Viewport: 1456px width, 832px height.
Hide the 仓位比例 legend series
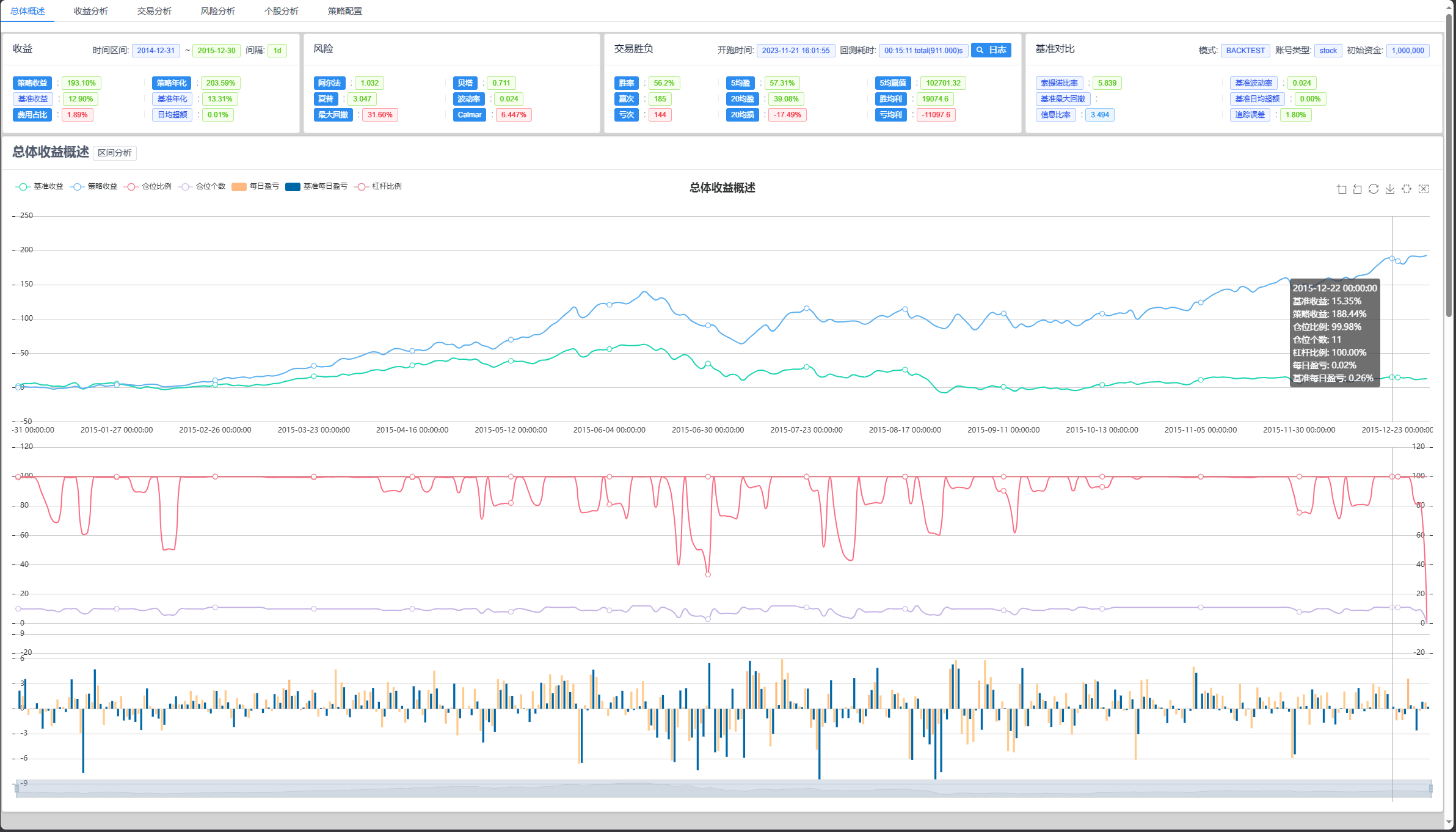click(148, 186)
